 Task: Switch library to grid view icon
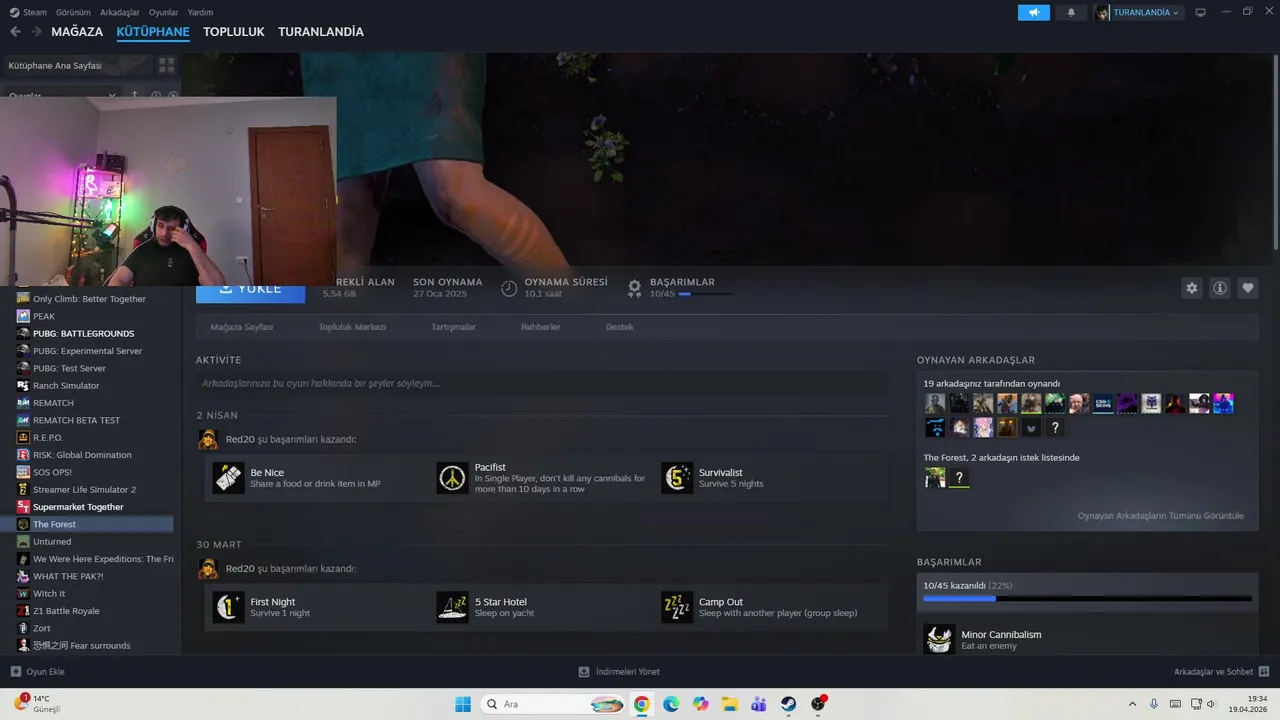[x=166, y=65]
